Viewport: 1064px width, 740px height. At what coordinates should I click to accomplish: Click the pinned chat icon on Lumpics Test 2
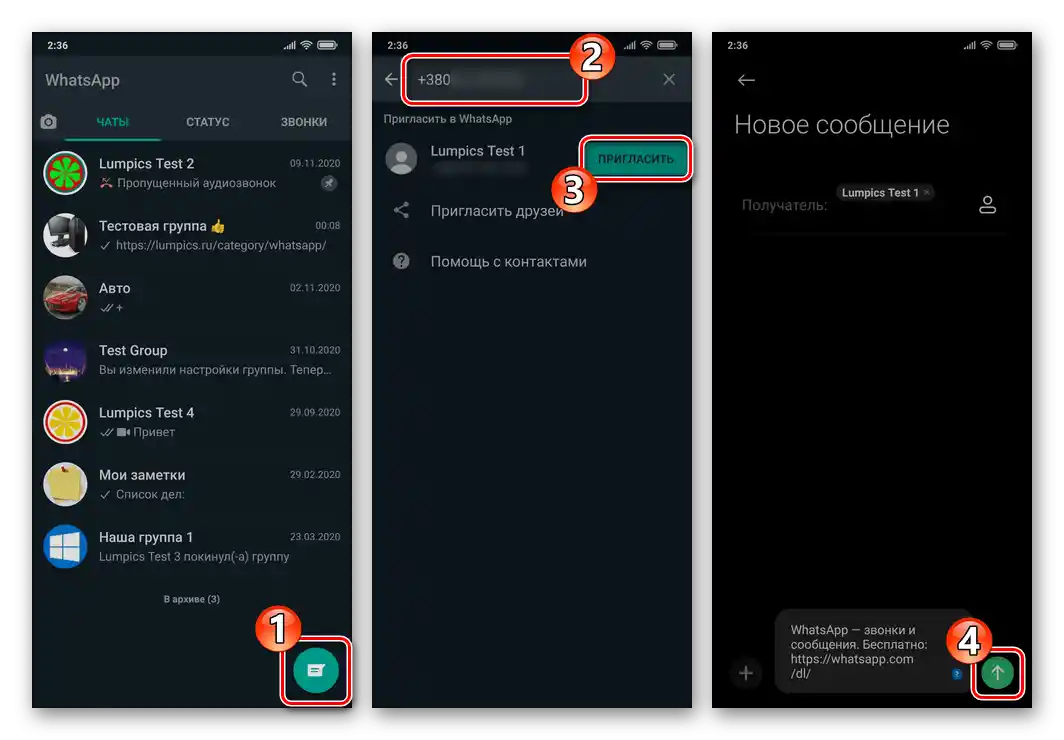(x=329, y=183)
